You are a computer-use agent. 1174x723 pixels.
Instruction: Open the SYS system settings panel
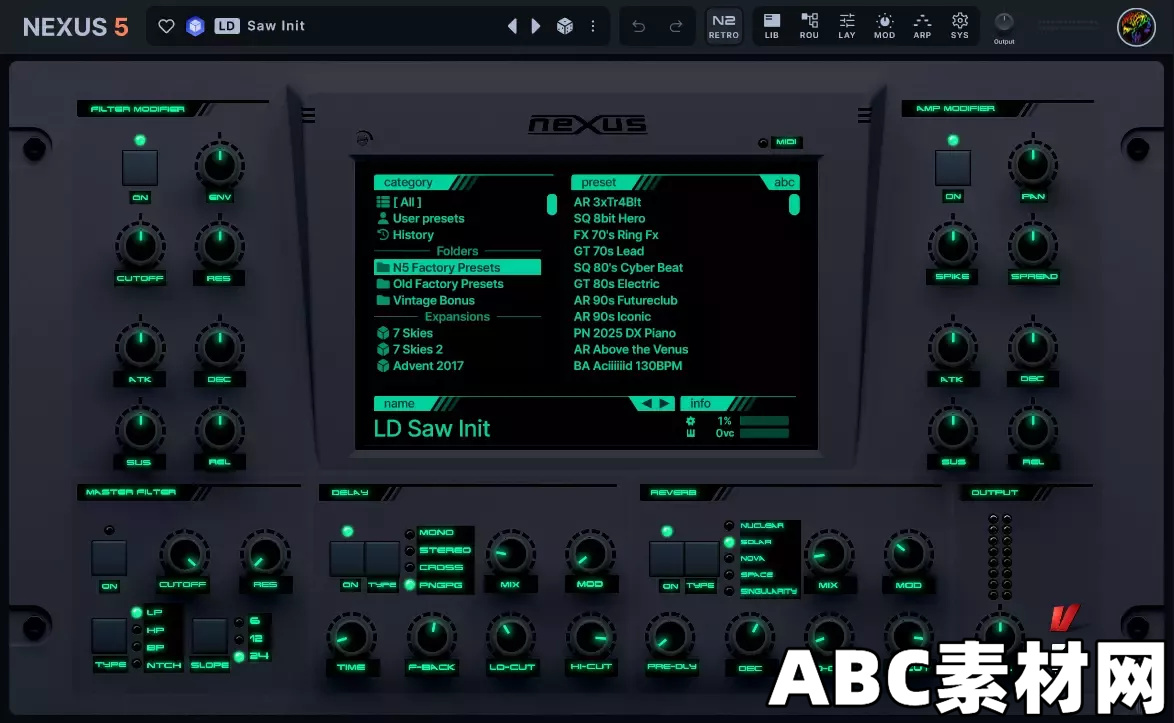point(959,26)
